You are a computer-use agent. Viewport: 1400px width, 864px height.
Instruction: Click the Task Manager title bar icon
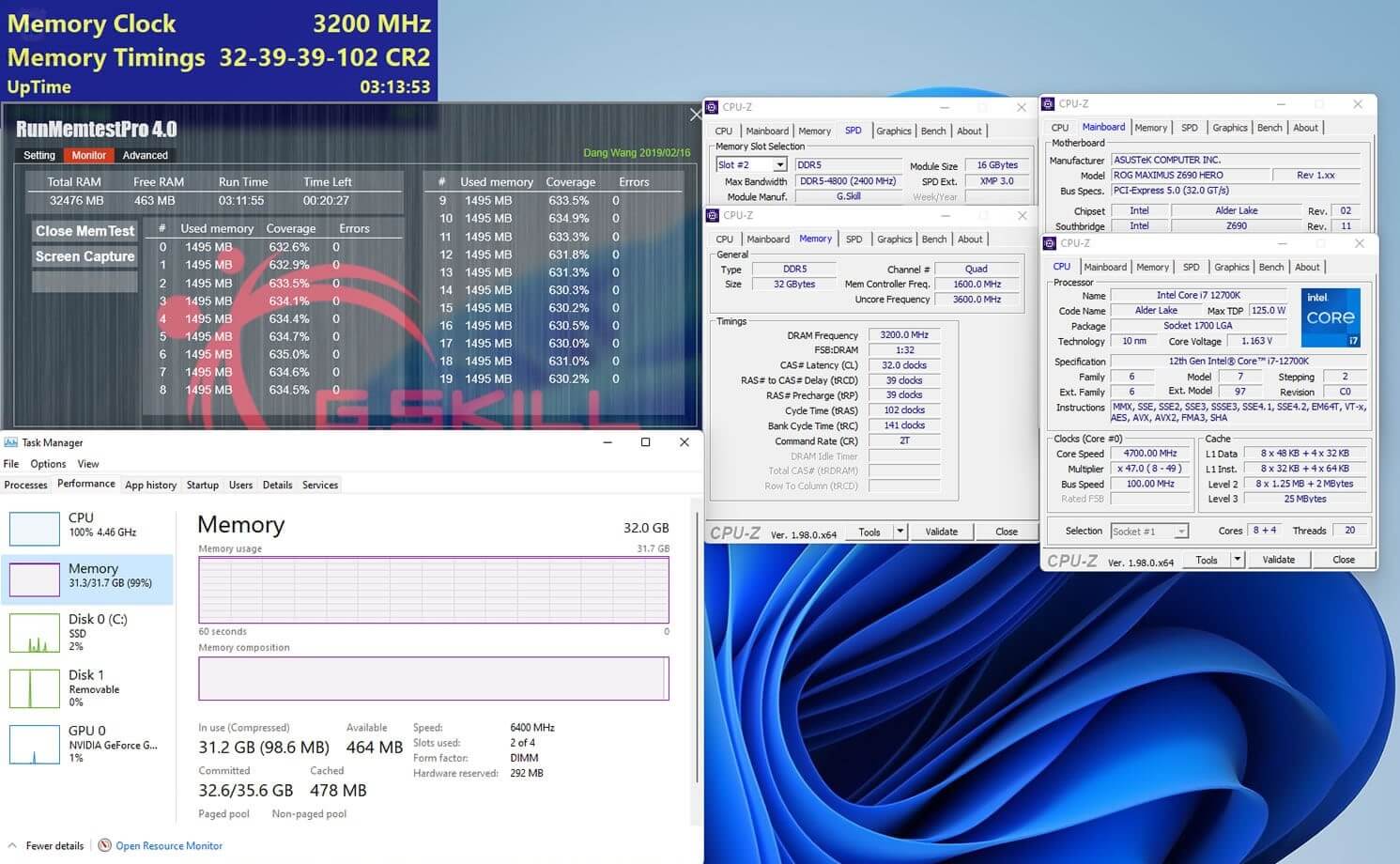click(10, 442)
